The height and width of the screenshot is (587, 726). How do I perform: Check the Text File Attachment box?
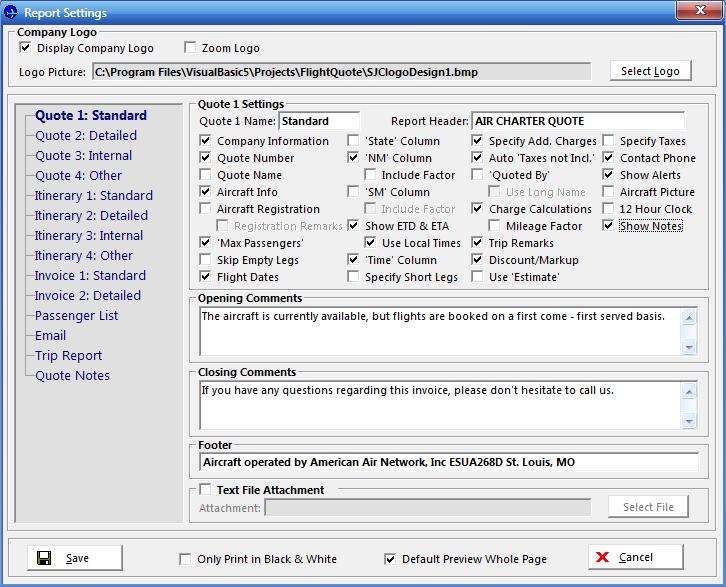click(x=205, y=490)
